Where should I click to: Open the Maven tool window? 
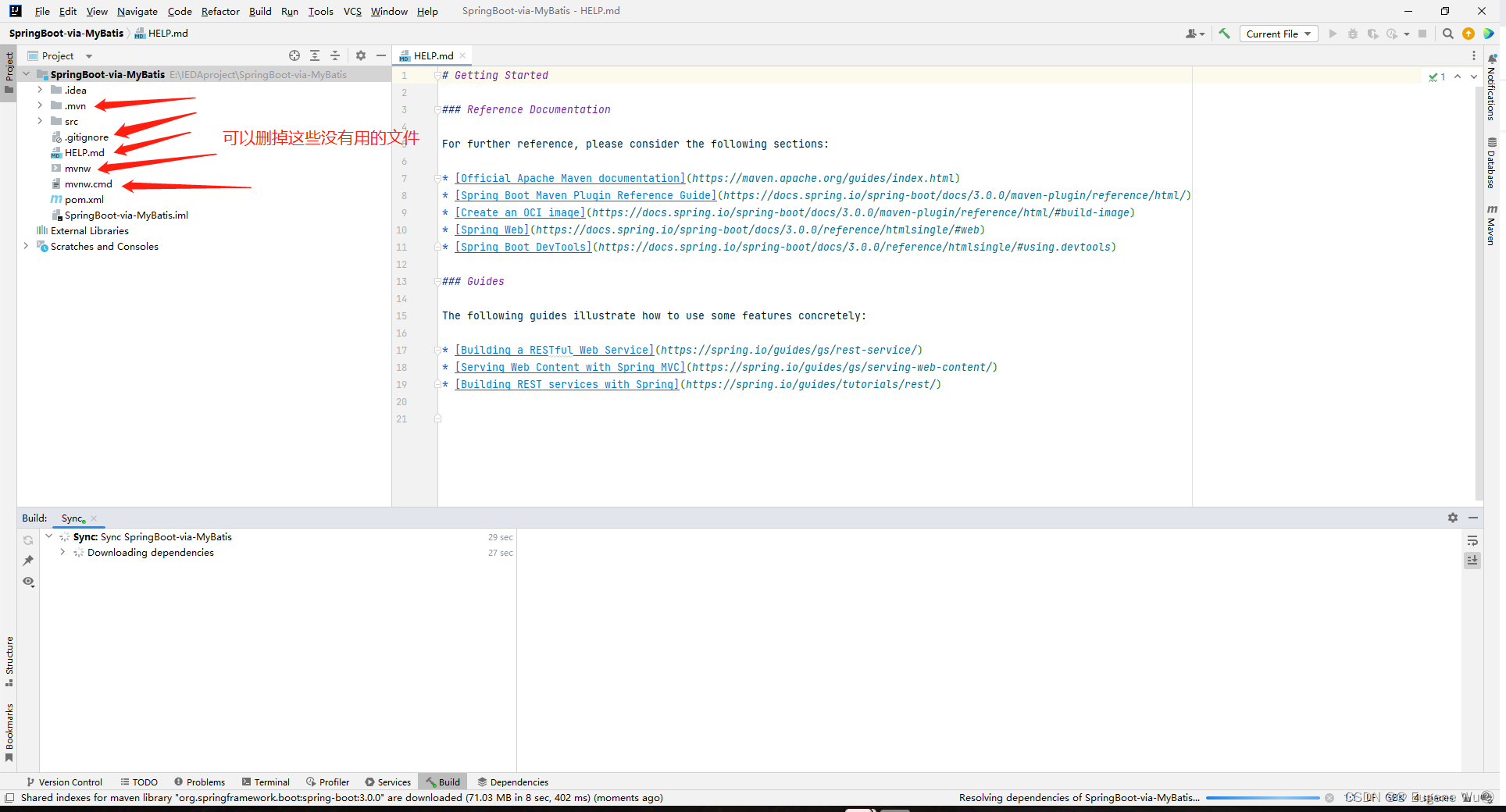pyautogui.click(x=1491, y=225)
